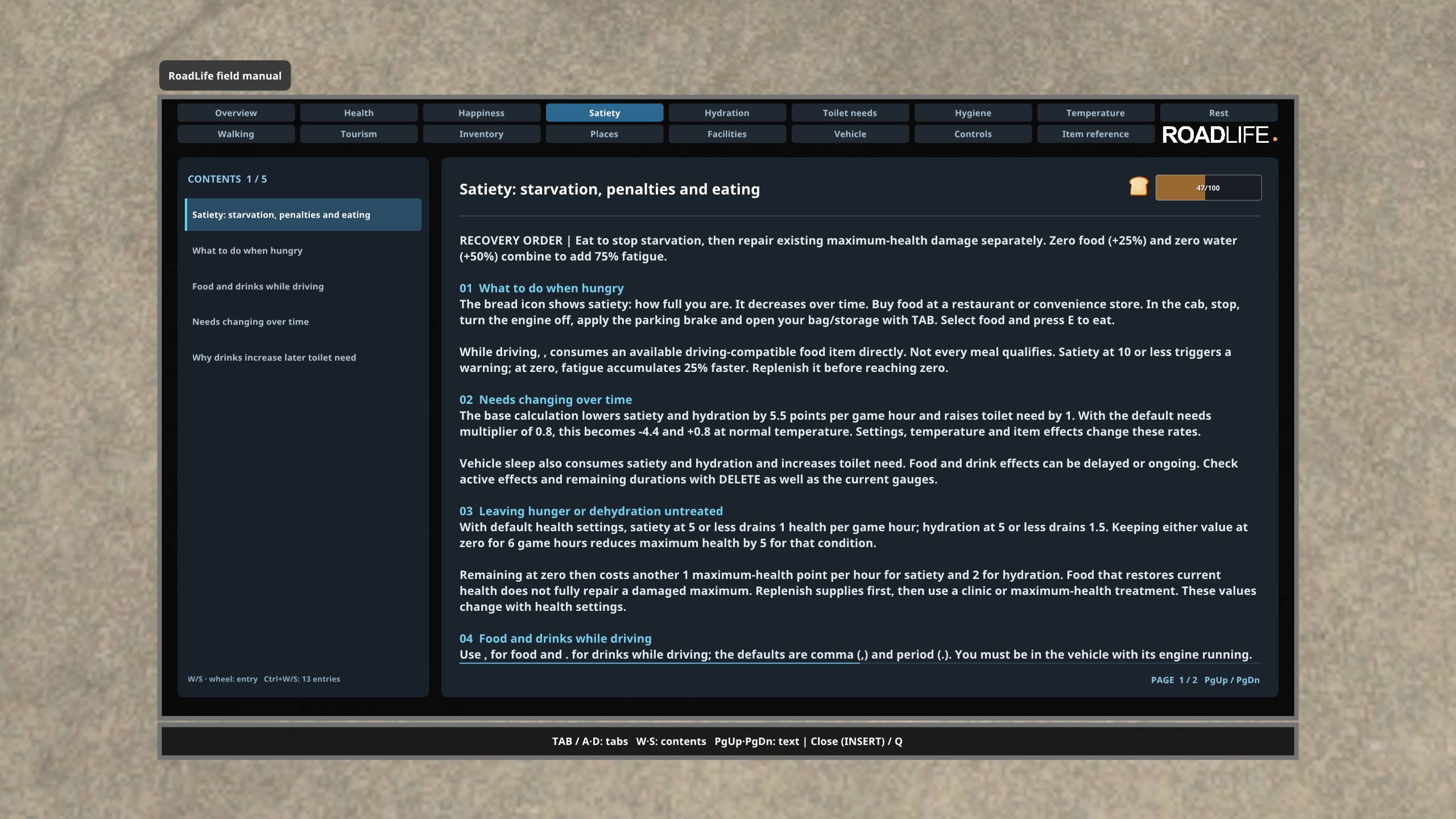This screenshot has width=1456, height=819.
Task: Click the 47/100 satiety progress bar
Action: [x=1208, y=188]
